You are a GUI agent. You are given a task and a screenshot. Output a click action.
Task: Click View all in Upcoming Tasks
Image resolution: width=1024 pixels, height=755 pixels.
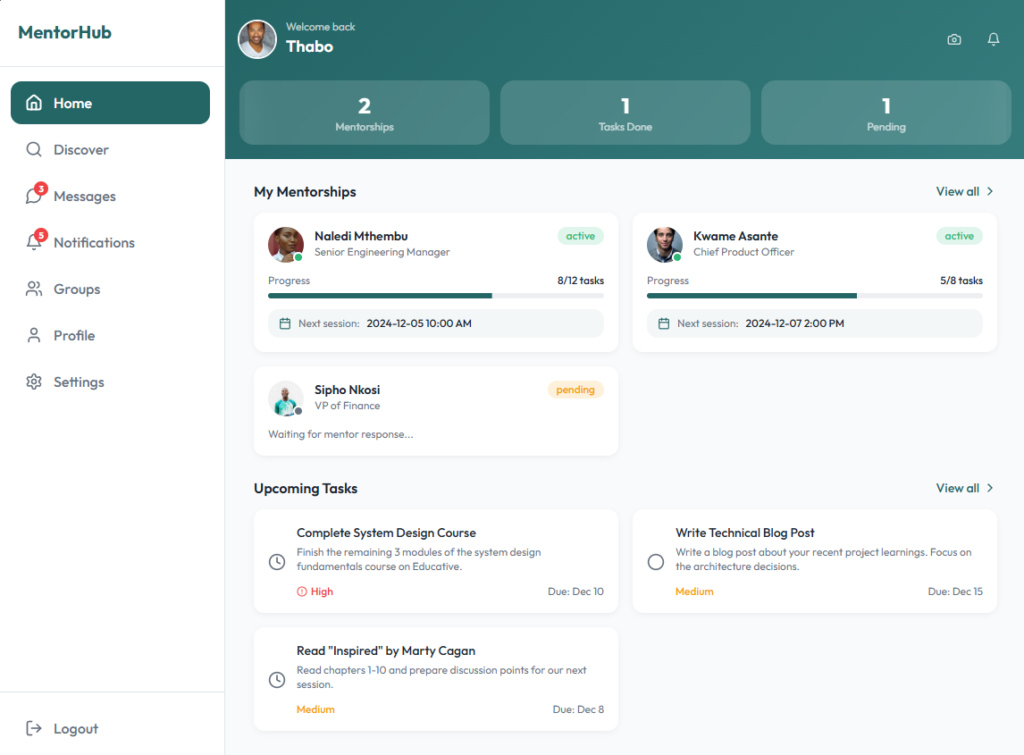coord(957,488)
